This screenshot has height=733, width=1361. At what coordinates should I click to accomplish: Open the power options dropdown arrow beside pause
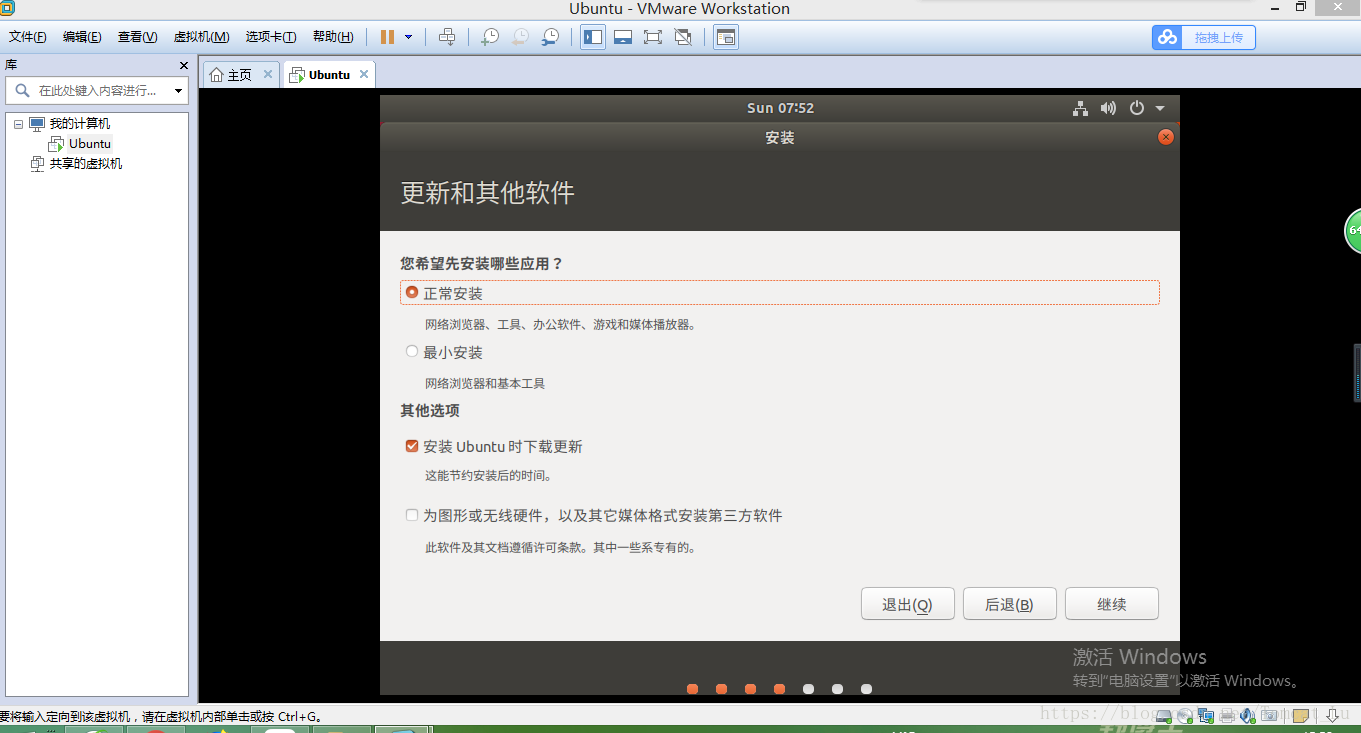pyautogui.click(x=408, y=37)
